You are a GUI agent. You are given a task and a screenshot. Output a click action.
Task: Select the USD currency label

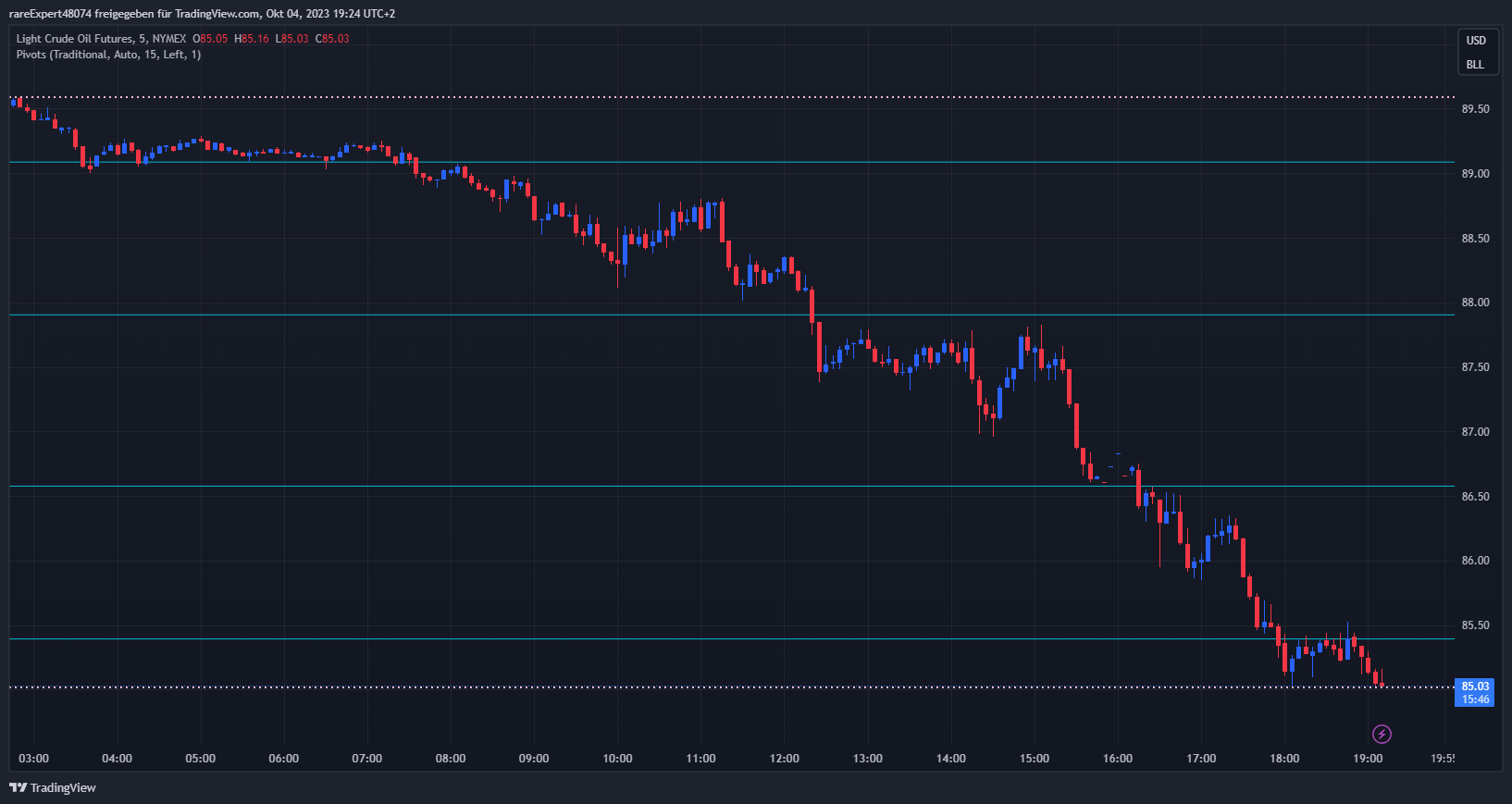1476,41
